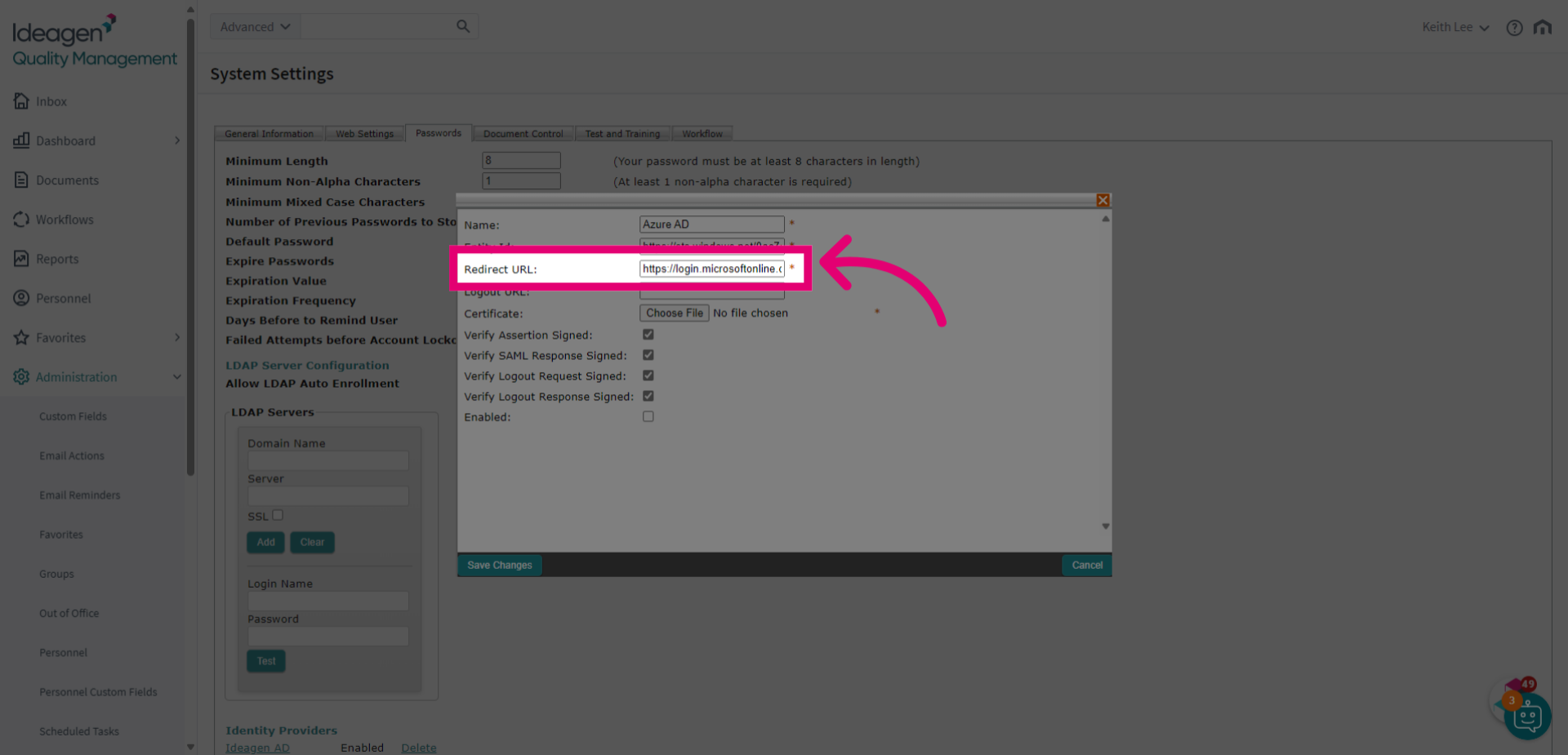Click the home icon in top right

point(1542,27)
